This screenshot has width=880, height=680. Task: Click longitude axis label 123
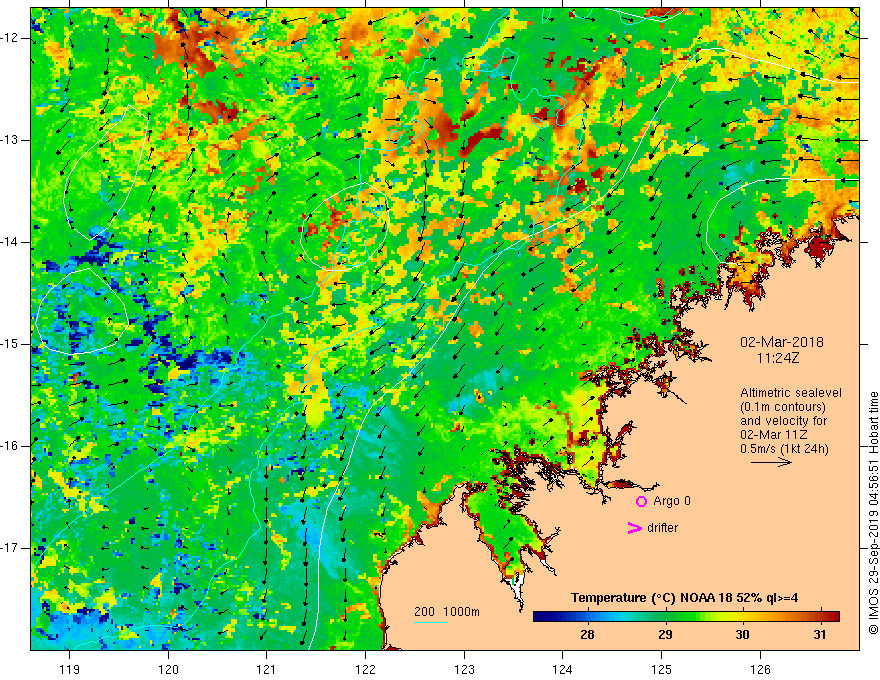click(x=464, y=670)
